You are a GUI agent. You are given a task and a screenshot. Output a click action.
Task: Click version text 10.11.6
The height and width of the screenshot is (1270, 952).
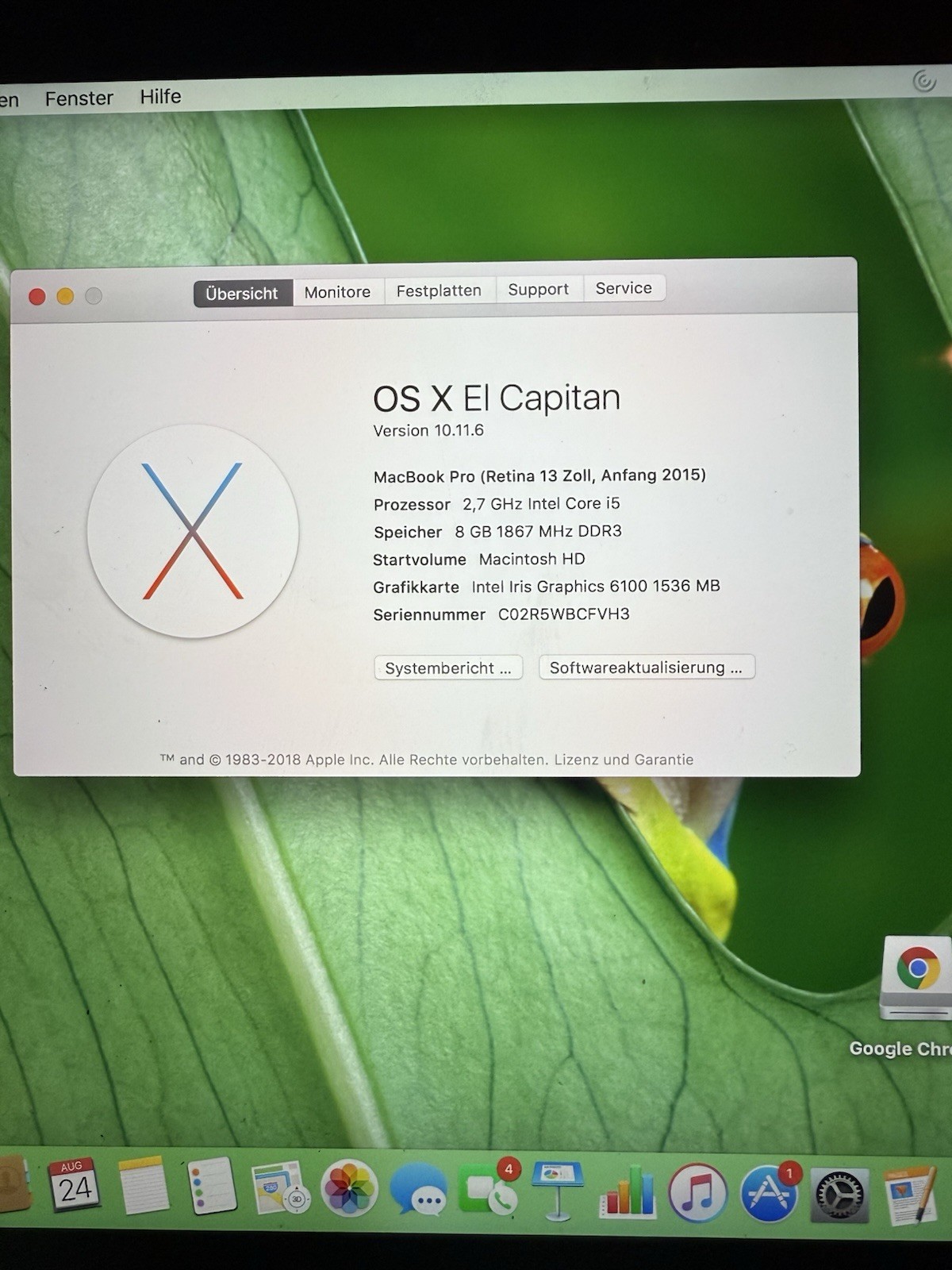click(x=428, y=430)
